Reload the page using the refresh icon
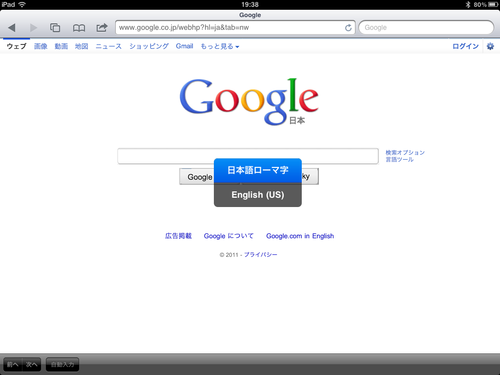 pos(348,28)
